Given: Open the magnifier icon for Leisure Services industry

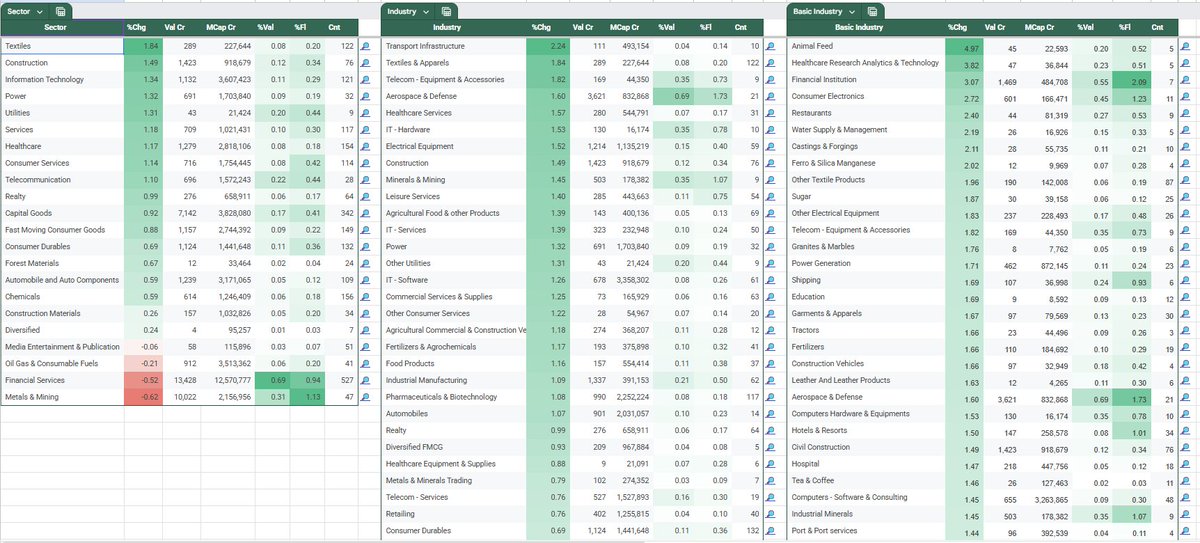Looking at the screenshot, I should tap(770, 197).
